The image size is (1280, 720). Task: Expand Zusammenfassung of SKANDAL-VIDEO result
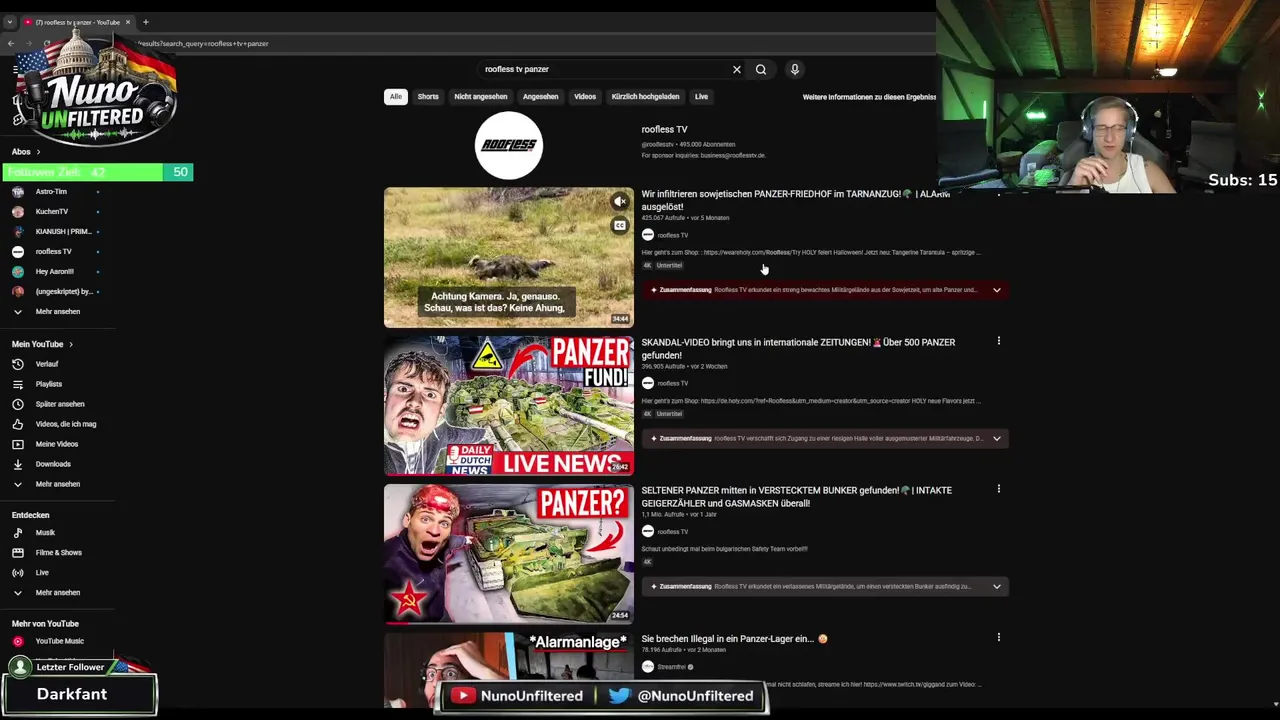pos(996,438)
